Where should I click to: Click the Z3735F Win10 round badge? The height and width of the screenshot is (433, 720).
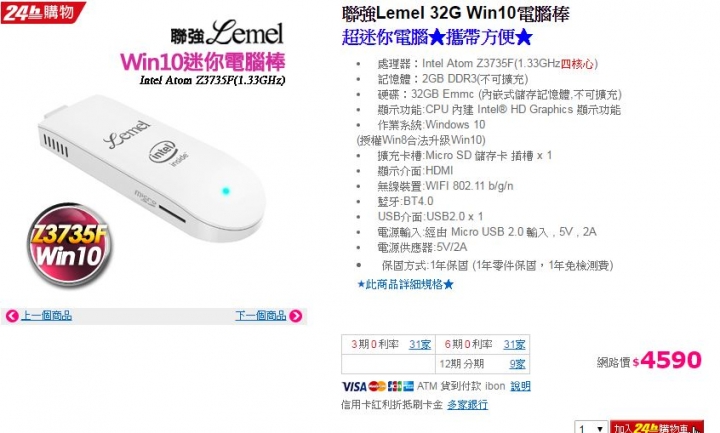coord(69,245)
